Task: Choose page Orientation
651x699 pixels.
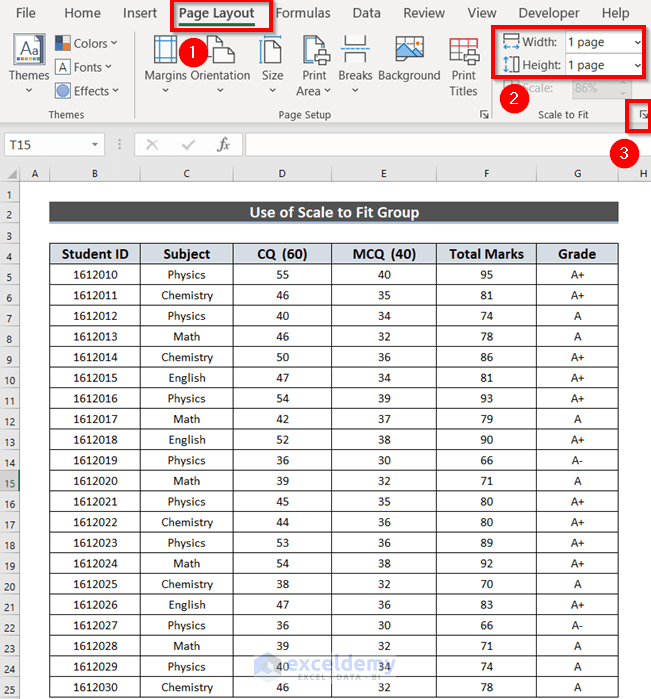Action: coord(220,65)
